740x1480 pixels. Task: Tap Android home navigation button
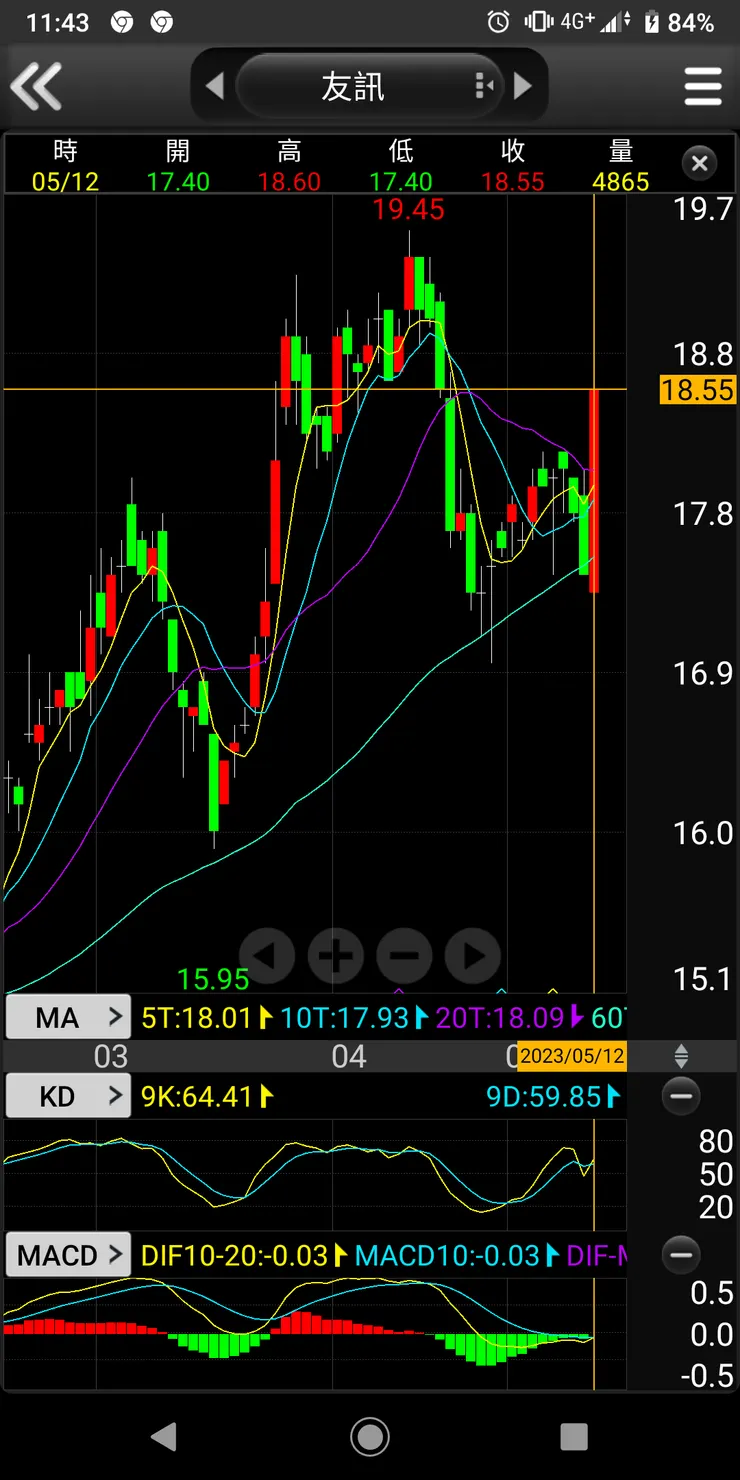point(370,1437)
